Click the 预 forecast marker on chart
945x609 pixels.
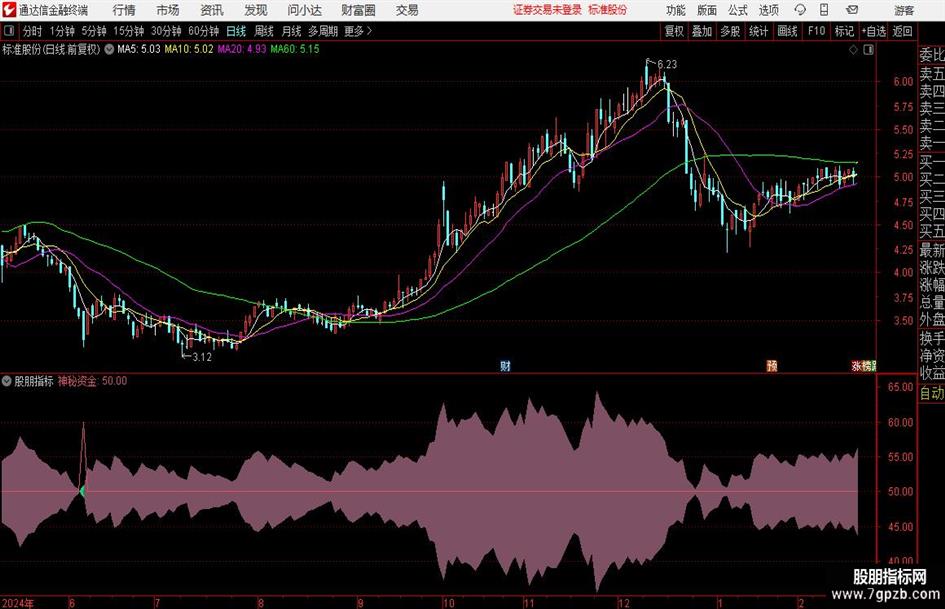[x=771, y=365]
